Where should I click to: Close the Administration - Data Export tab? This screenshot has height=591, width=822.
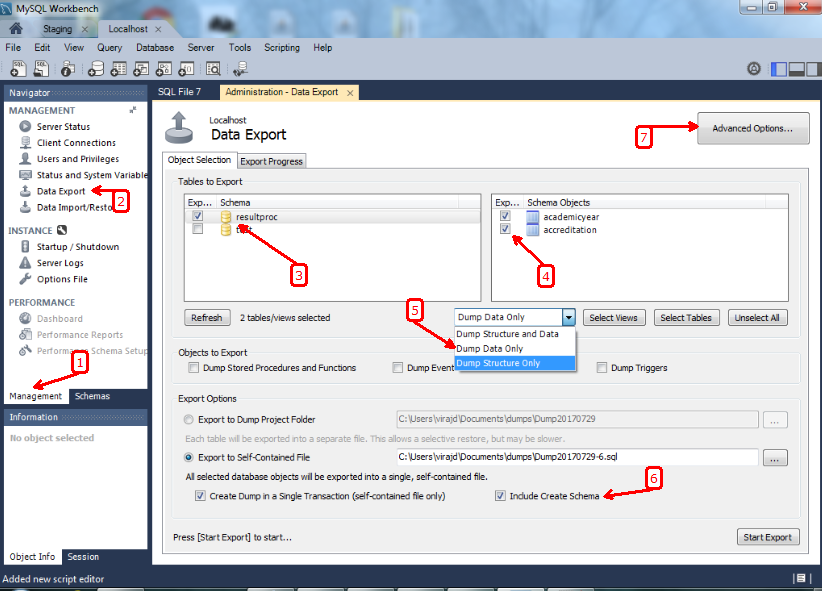click(350, 93)
